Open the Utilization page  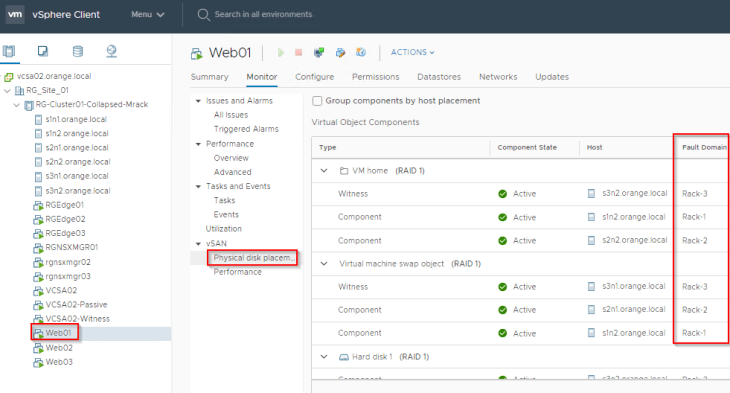coord(223,229)
